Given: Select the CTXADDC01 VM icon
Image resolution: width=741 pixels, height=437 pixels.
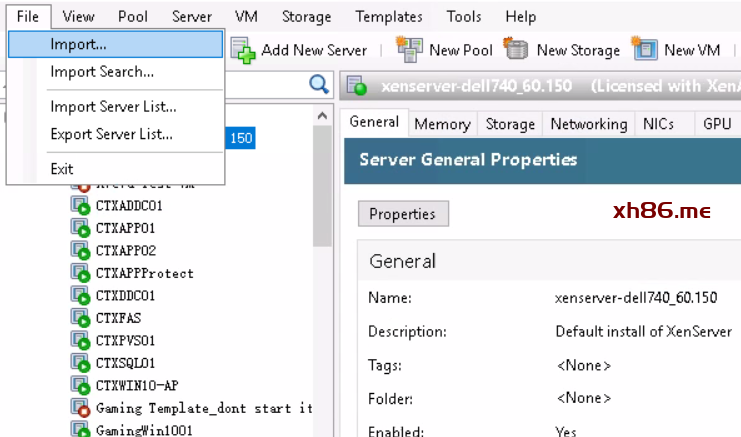Looking at the screenshot, I should click(81, 205).
